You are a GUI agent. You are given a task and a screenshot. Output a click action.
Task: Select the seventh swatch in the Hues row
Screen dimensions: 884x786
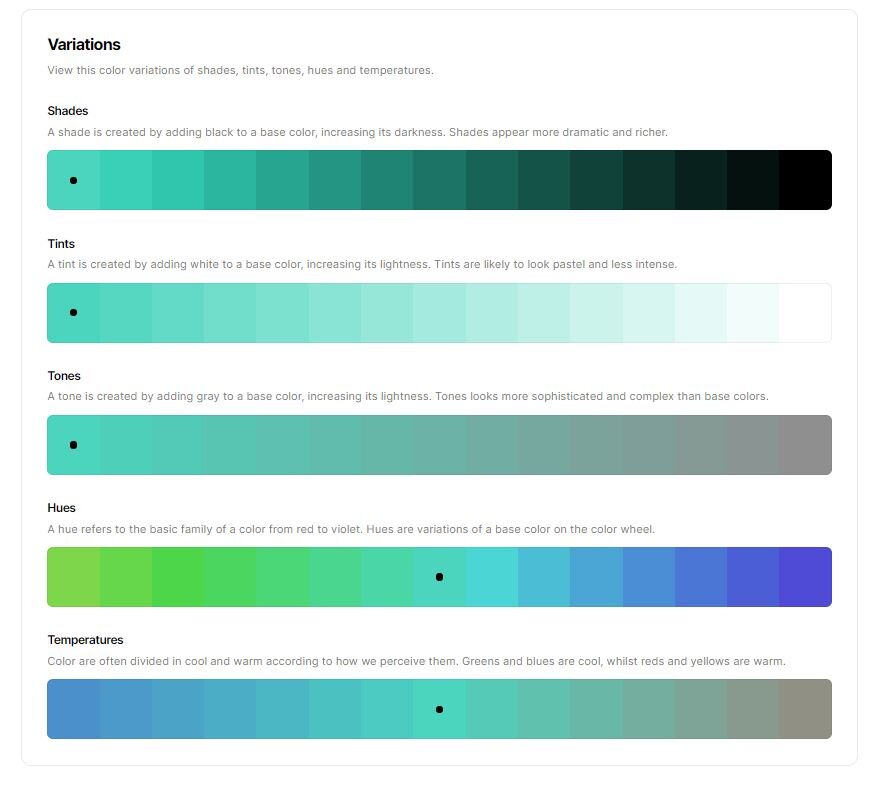pos(387,577)
